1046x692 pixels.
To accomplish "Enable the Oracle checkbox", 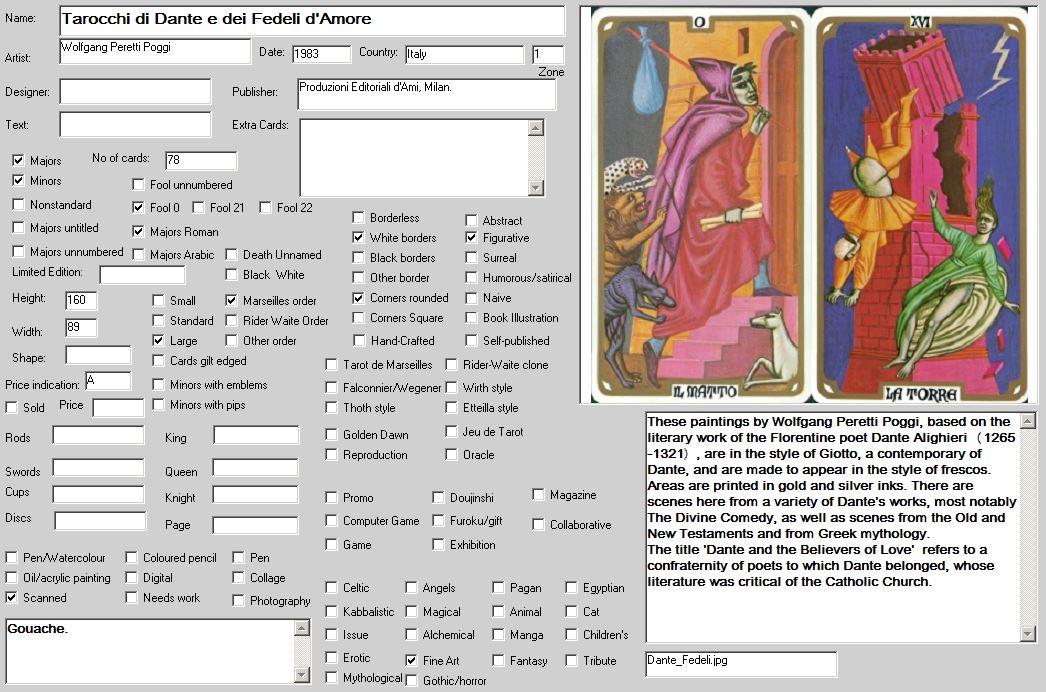I will [x=451, y=454].
